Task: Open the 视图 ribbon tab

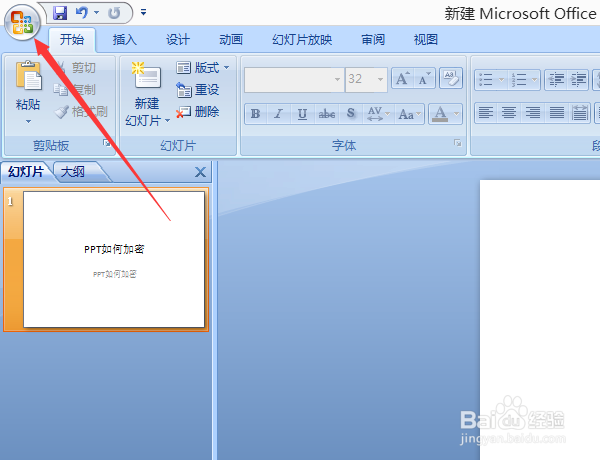Action: [426, 39]
